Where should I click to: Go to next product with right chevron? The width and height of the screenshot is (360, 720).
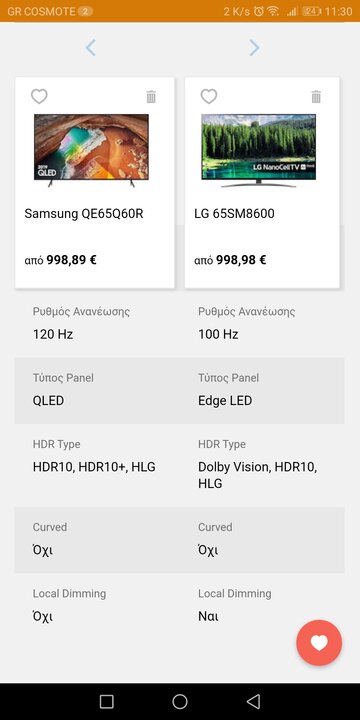[254, 48]
